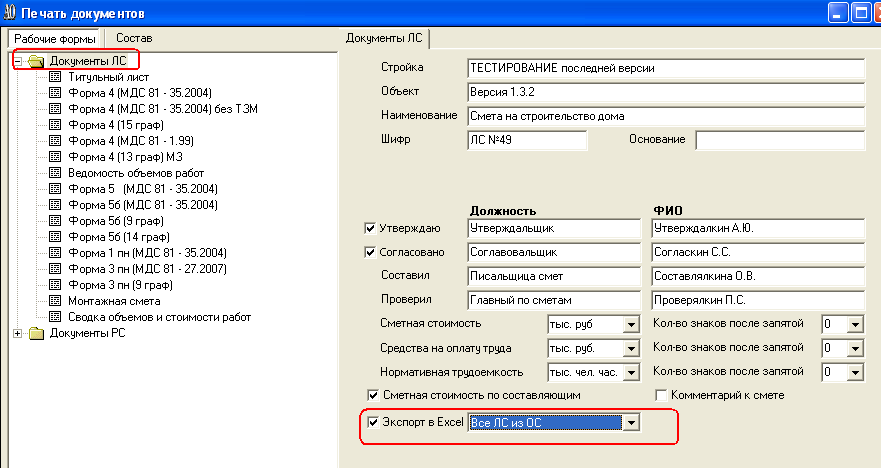Image resolution: width=881 pixels, height=468 pixels.
Task: Click the icon beside Монтажная смета
Action: 55,301
